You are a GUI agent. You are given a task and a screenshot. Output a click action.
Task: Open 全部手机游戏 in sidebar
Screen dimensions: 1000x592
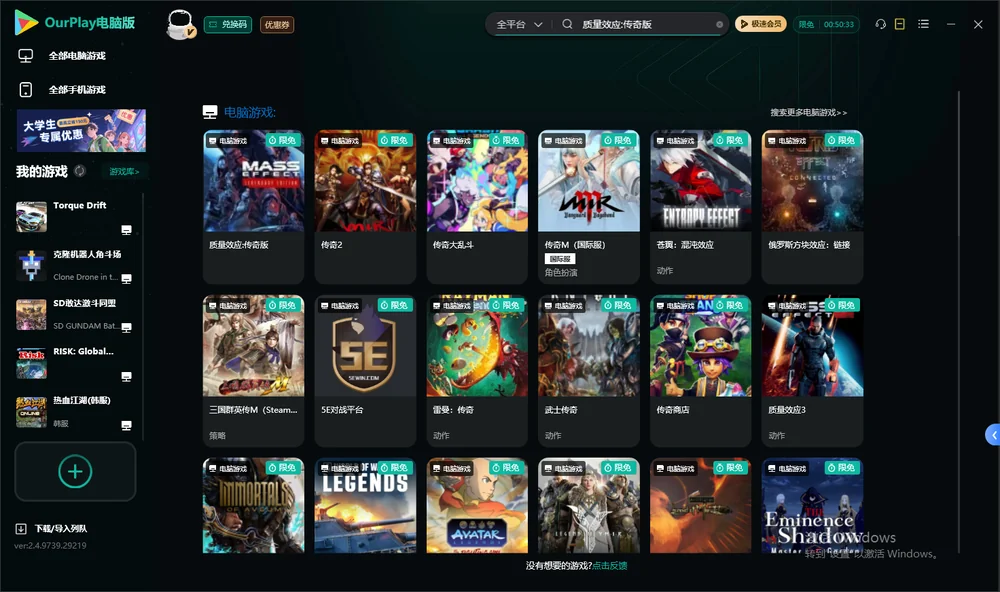pyautogui.click(x=62, y=90)
